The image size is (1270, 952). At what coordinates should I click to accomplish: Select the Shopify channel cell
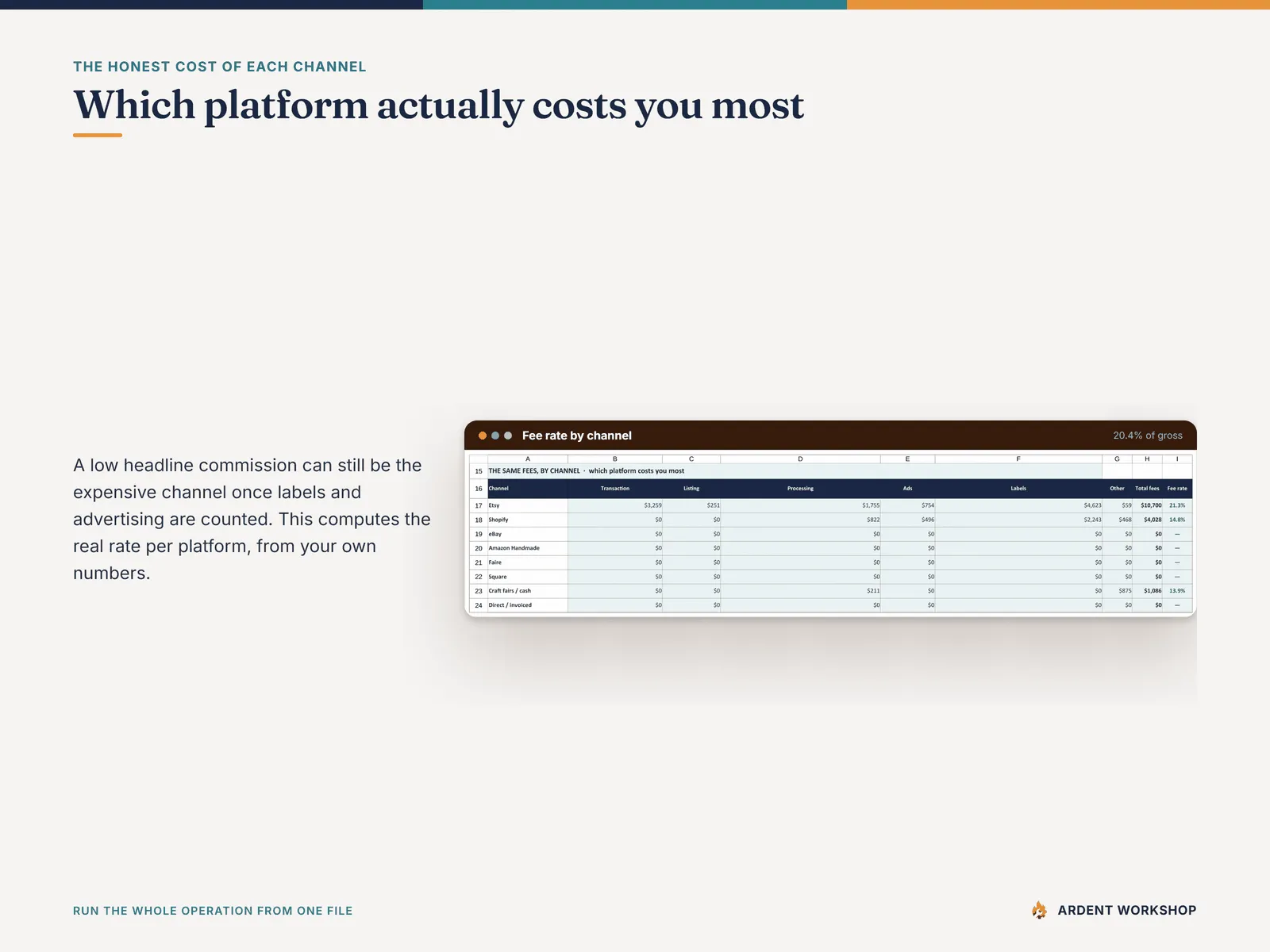[528, 520]
